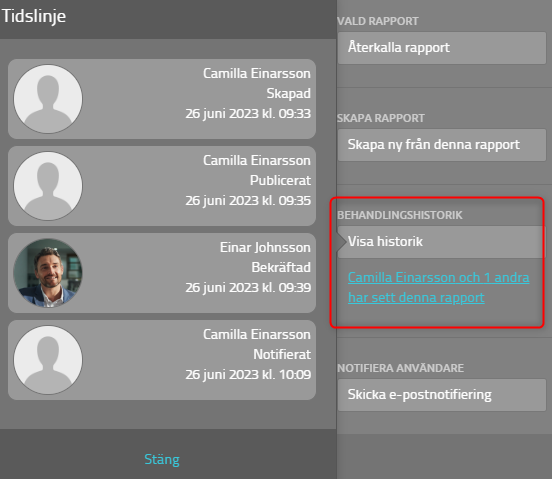Select the Notifierat status text
Image resolution: width=552 pixels, height=479 pixels.
(282, 354)
